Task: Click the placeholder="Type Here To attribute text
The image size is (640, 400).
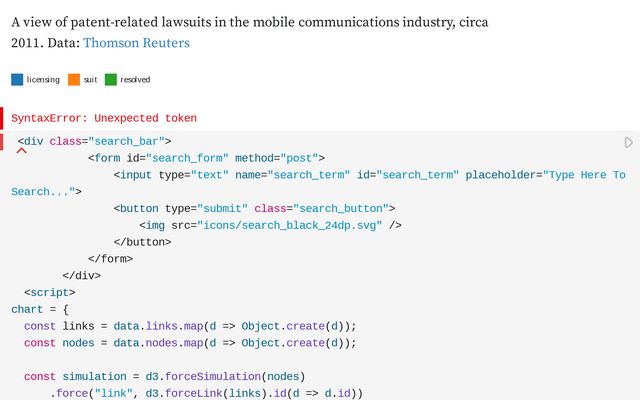Action: pyautogui.click(x=584, y=175)
